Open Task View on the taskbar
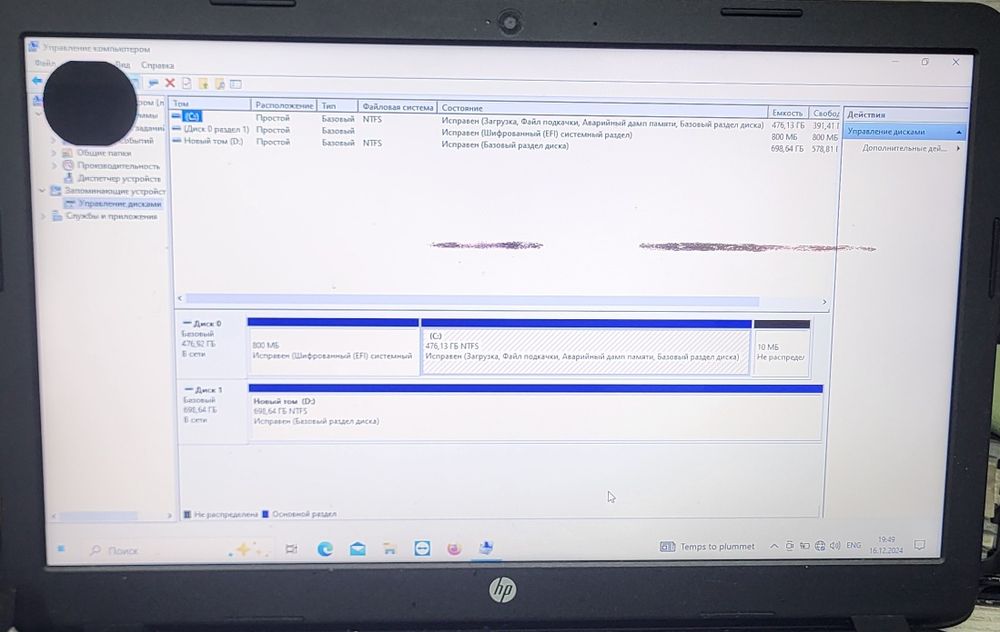Viewport: 1000px width, 632px height. [291, 548]
